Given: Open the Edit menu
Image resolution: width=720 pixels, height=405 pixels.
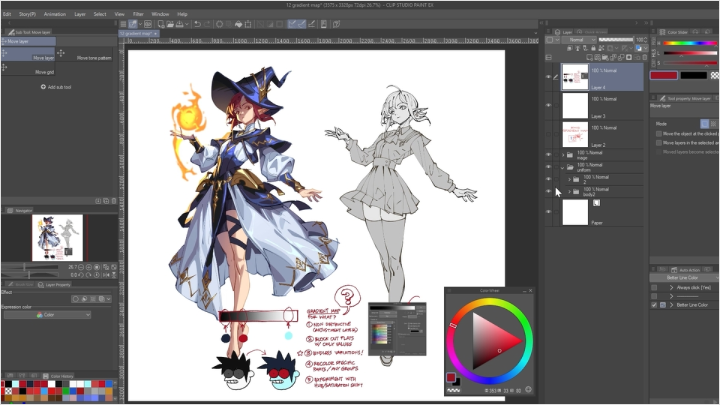Looking at the screenshot, I should [7, 14].
